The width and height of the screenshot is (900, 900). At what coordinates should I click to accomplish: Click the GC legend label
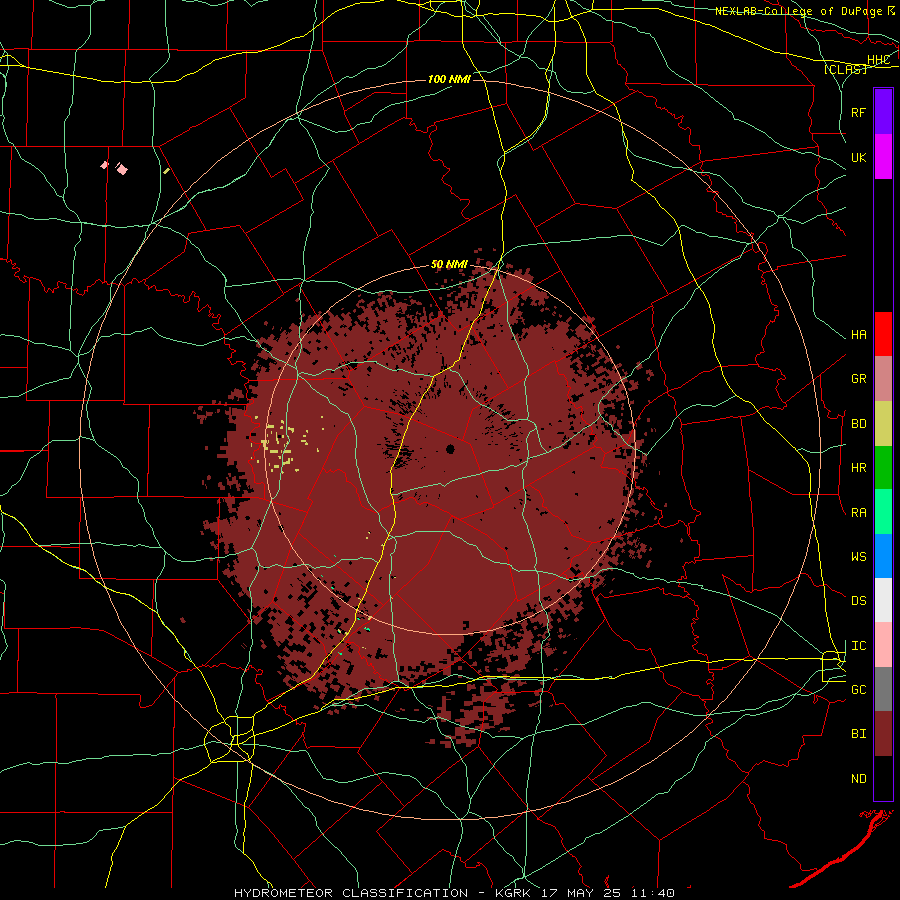click(x=859, y=689)
